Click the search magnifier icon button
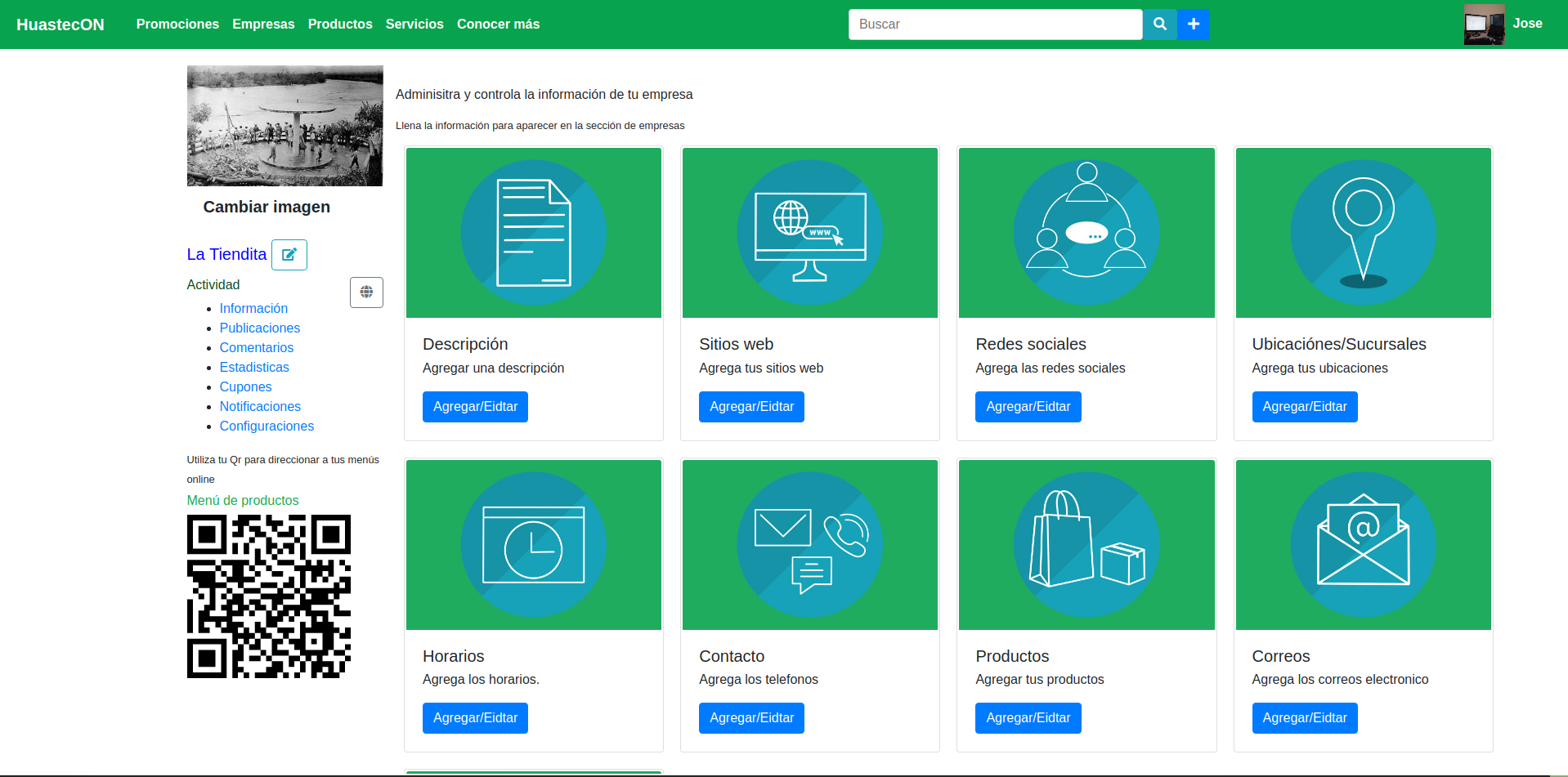Screen dimensions: 1568x777 (x=1159, y=25)
